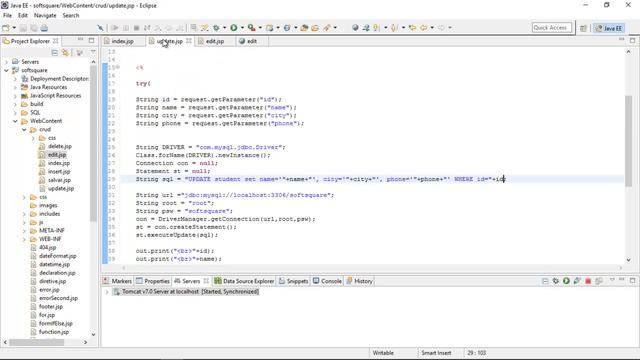
Task: Expand the Servers project node
Action: pos(6,62)
